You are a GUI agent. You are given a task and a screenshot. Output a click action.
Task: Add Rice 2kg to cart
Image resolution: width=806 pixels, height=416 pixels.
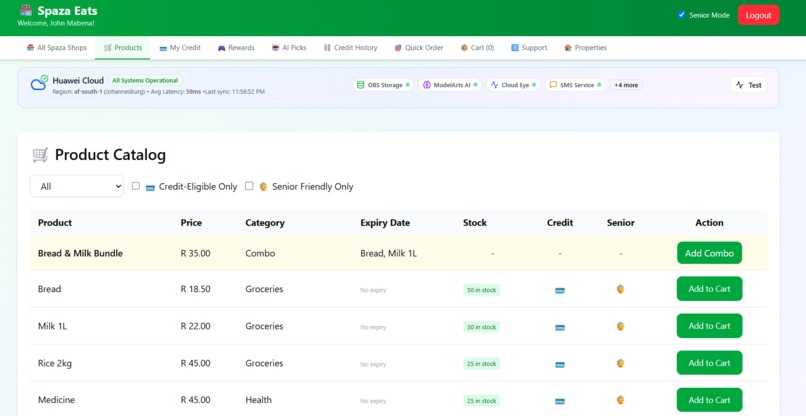(709, 363)
